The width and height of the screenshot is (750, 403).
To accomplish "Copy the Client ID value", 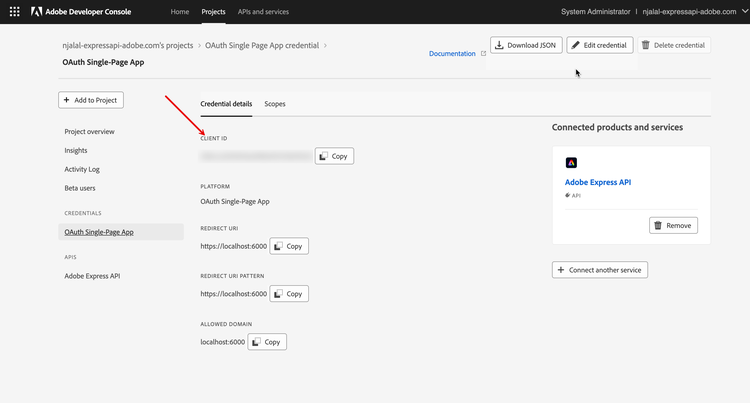I will click(334, 156).
